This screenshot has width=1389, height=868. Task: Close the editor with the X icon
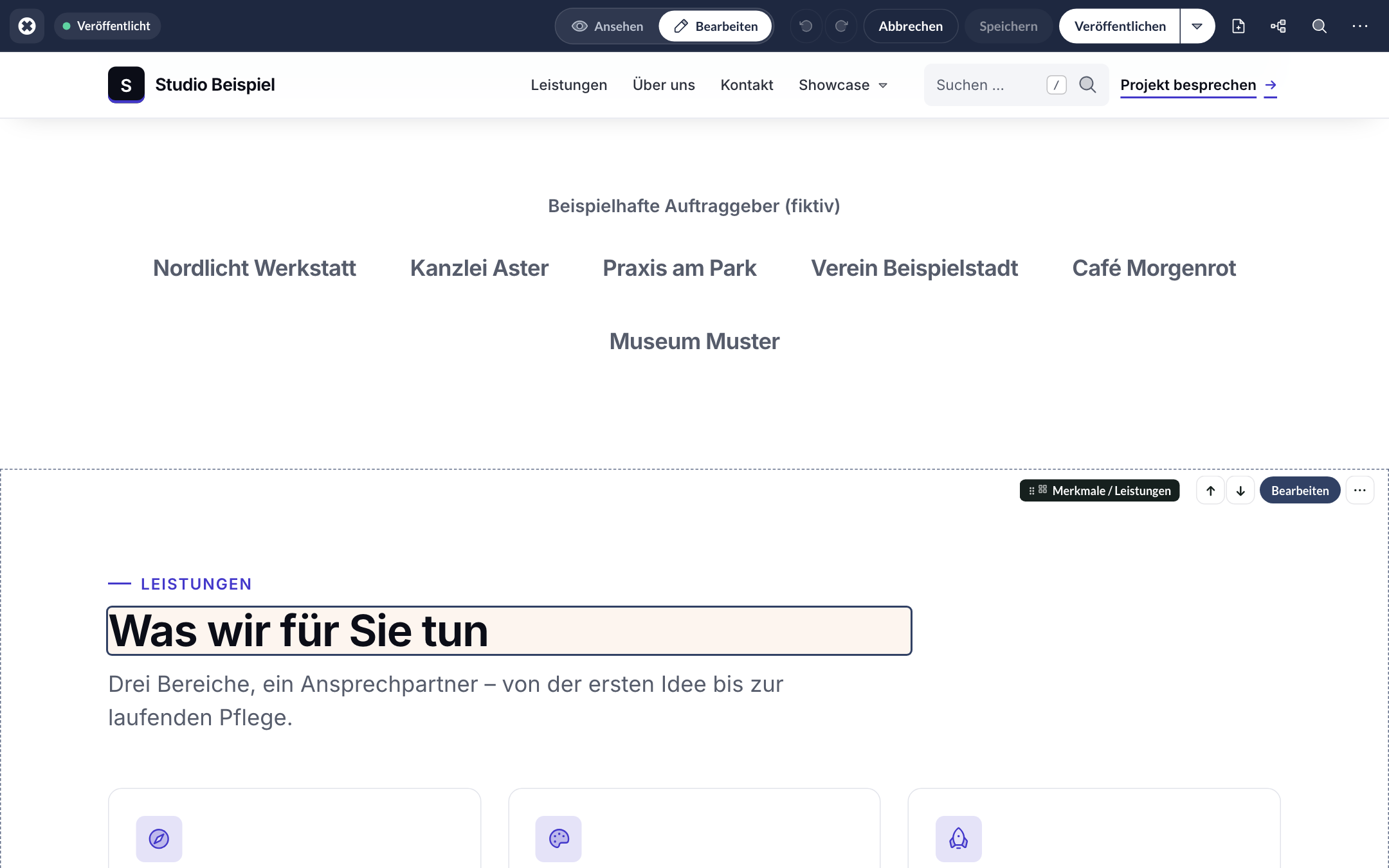pos(27,26)
